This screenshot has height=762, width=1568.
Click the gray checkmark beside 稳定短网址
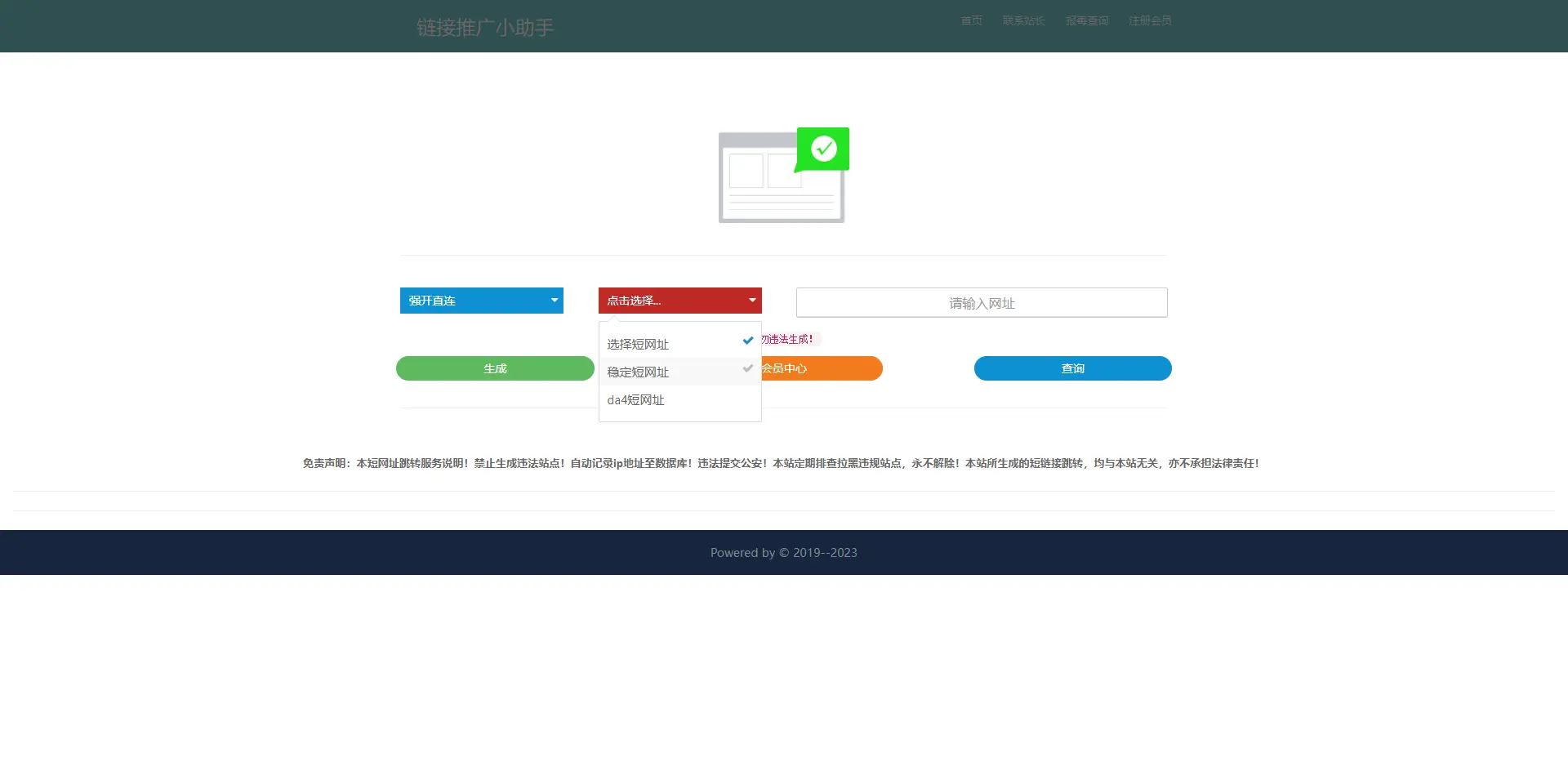(747, 369)
